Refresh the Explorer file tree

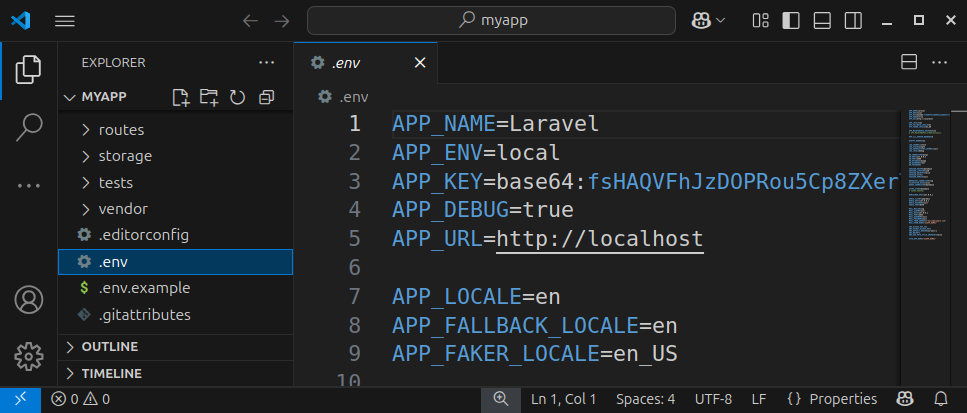[x=237, y=97]
